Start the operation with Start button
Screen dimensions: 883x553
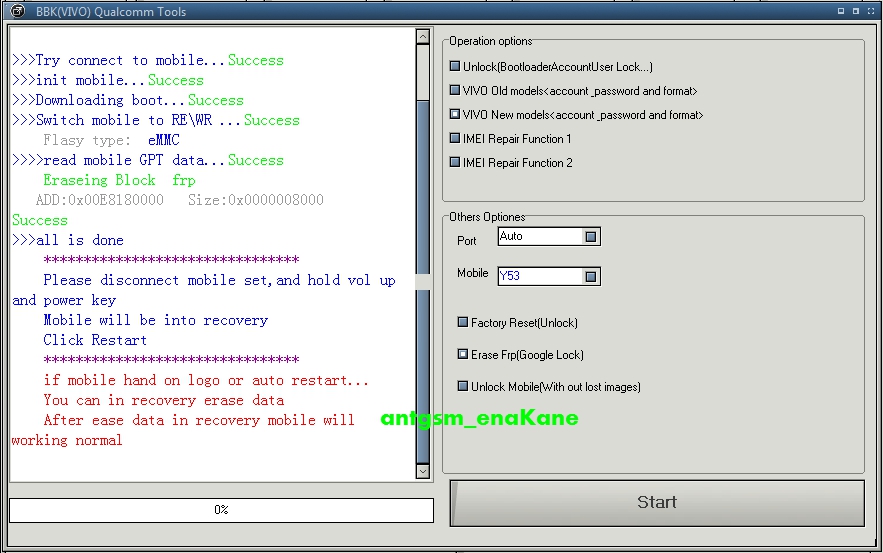click(x=657, y=502)
